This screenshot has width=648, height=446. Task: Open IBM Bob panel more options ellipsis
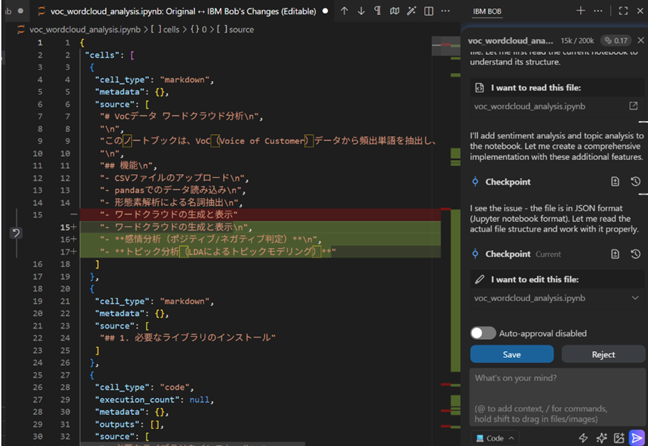click(x=598, y=11)
